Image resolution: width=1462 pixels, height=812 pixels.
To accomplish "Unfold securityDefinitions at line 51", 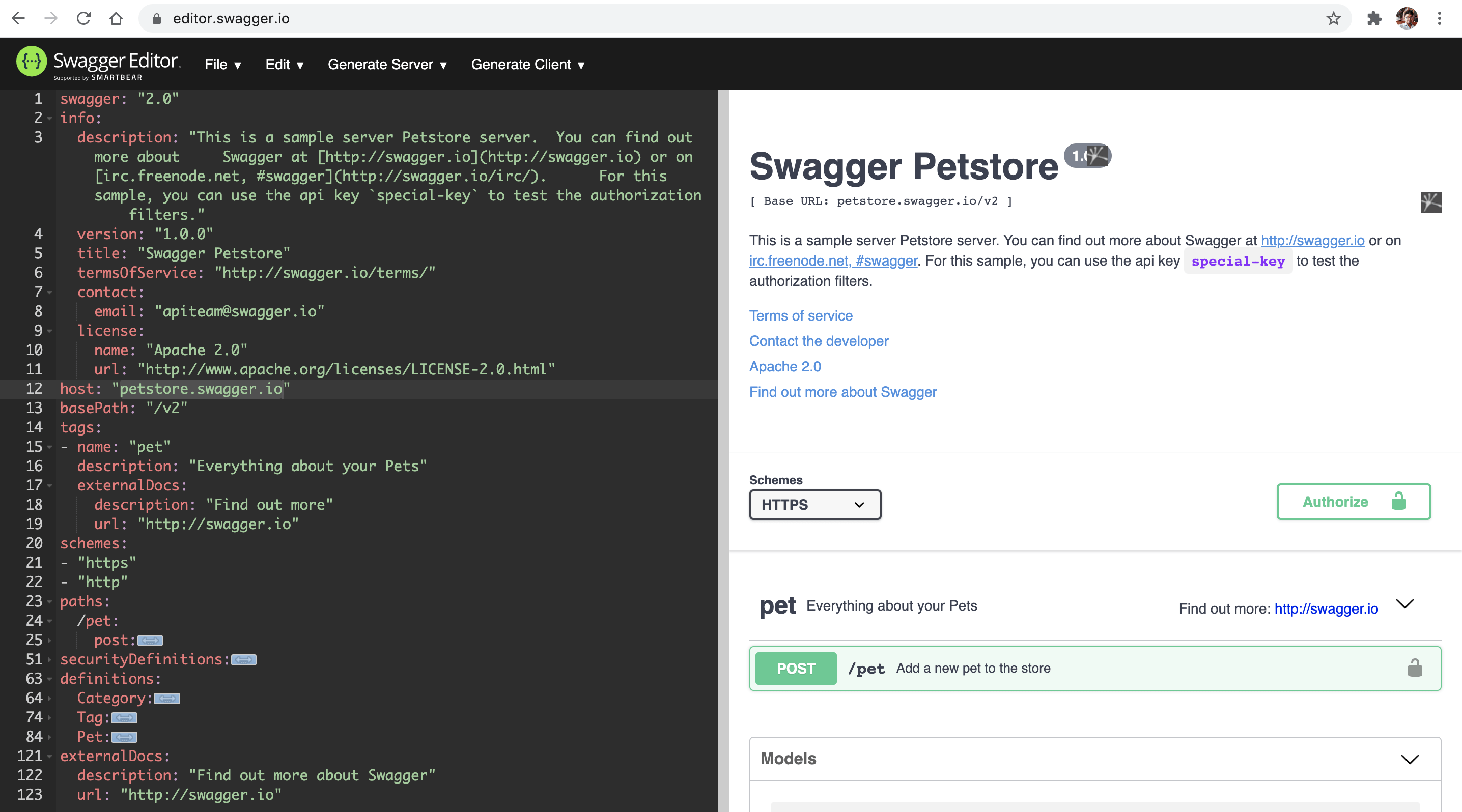I will (49, 659).
